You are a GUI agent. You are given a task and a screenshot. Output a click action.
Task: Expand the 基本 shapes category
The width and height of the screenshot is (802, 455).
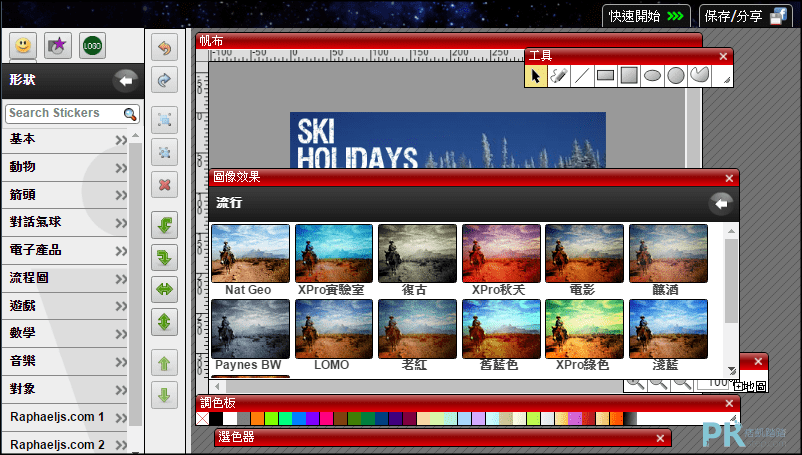(x=65, y=139)
